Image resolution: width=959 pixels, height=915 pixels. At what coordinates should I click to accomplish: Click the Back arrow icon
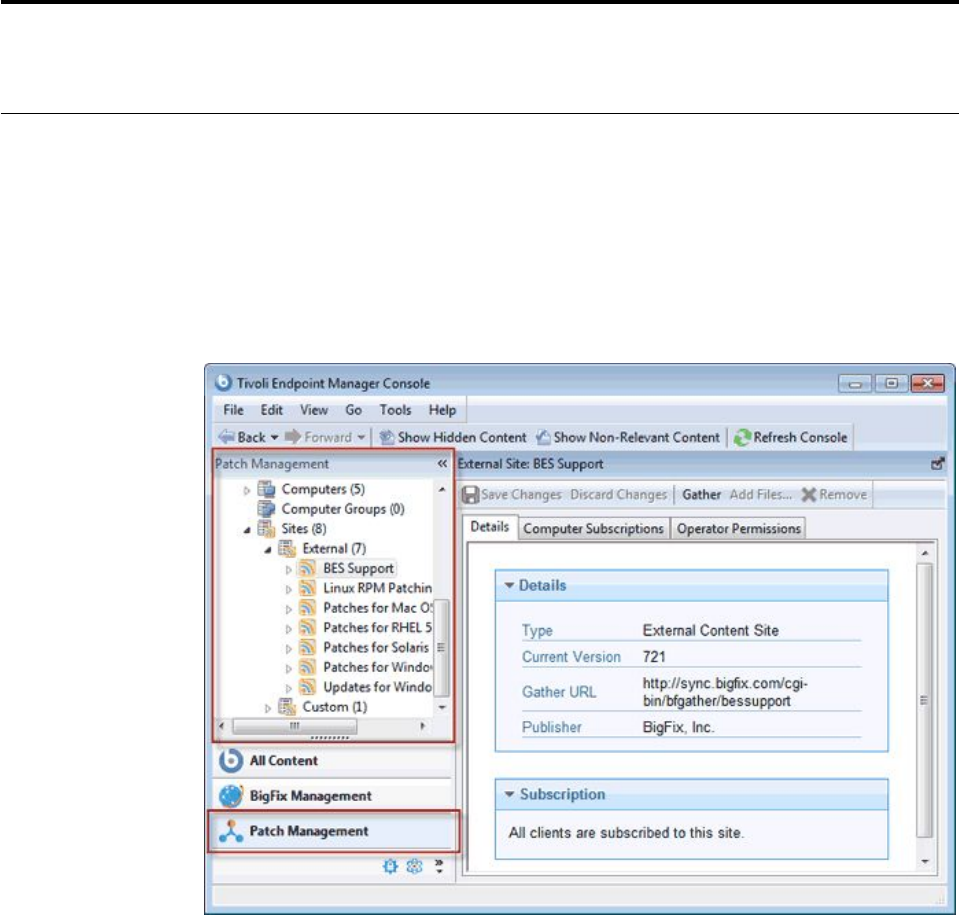click(227, 437)
